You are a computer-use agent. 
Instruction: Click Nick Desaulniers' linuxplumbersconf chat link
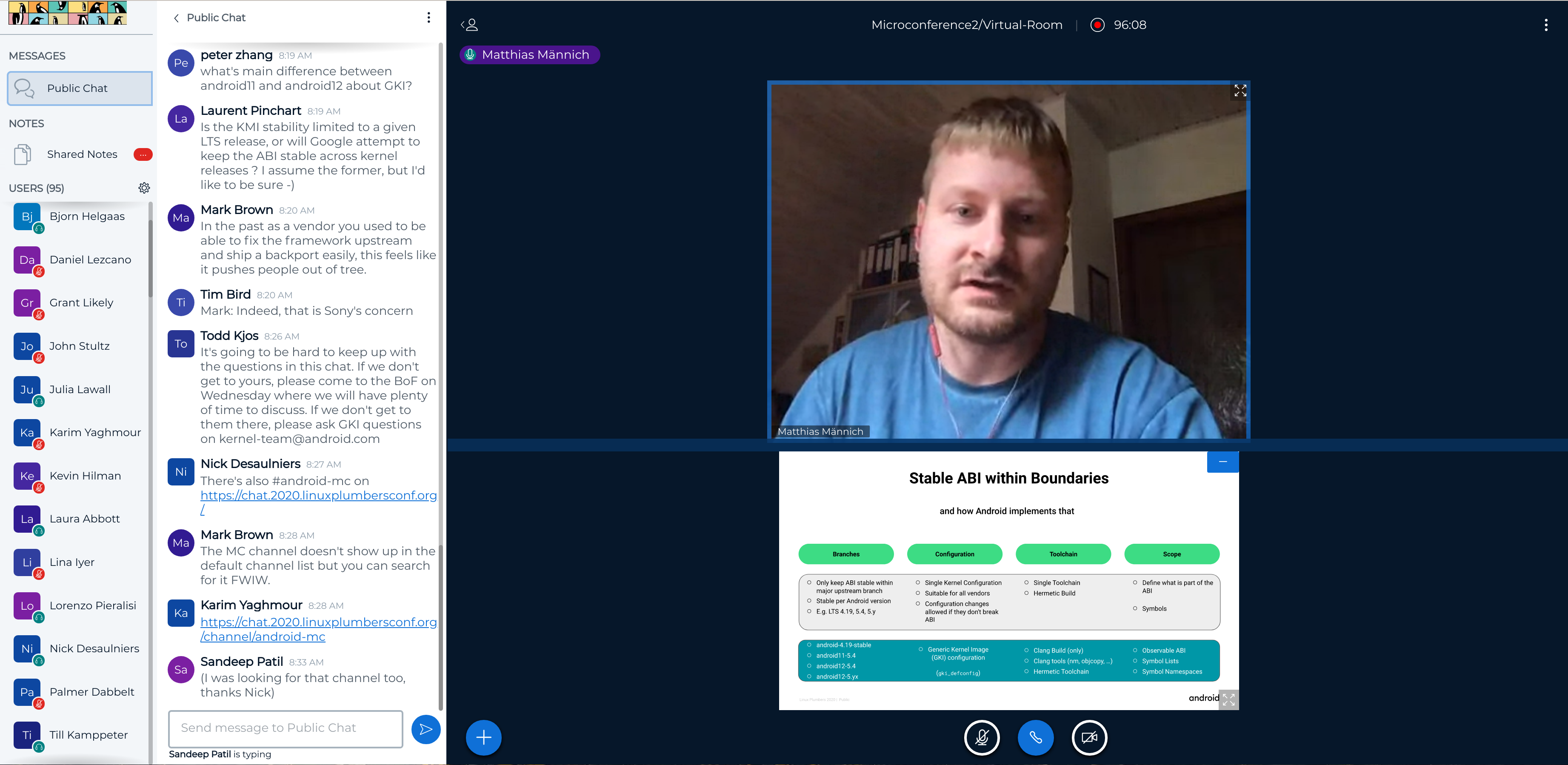tap(318, 495)
